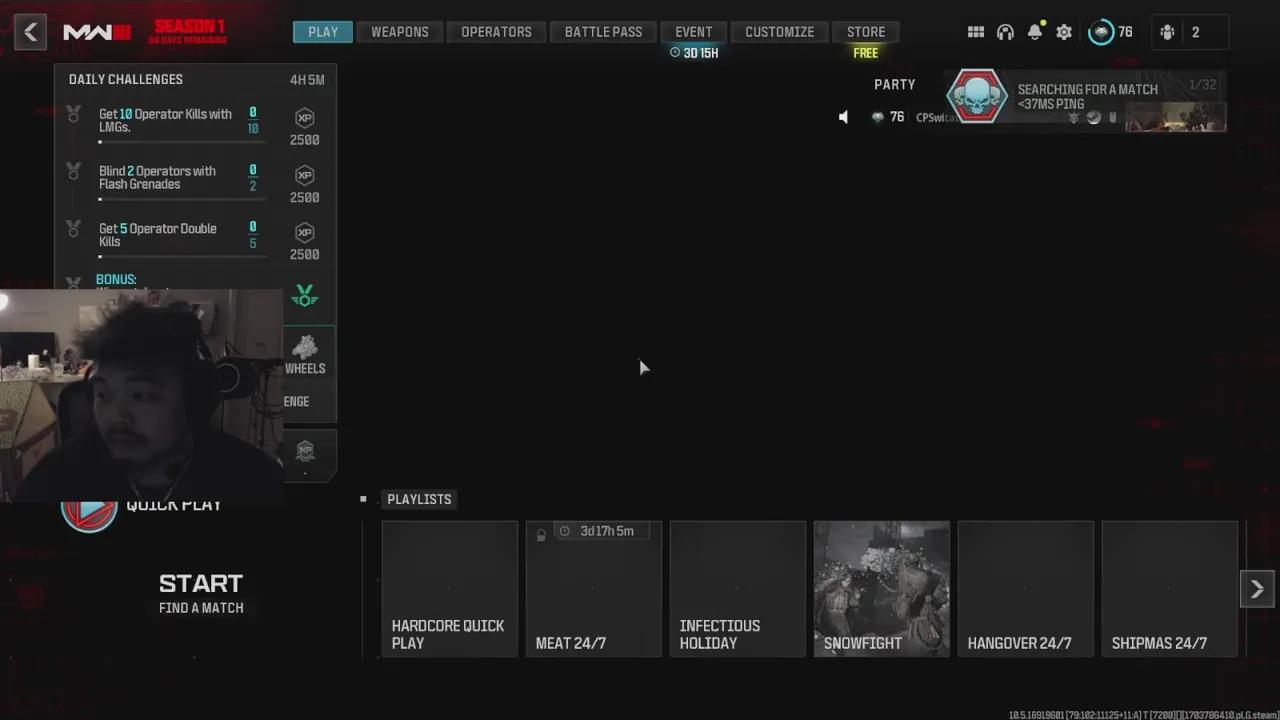Image resolution: width=1280 pixels, height=720 pixels.
Task: Click the medal icon for Flash Grenades challenge
Action: point(73,171)
